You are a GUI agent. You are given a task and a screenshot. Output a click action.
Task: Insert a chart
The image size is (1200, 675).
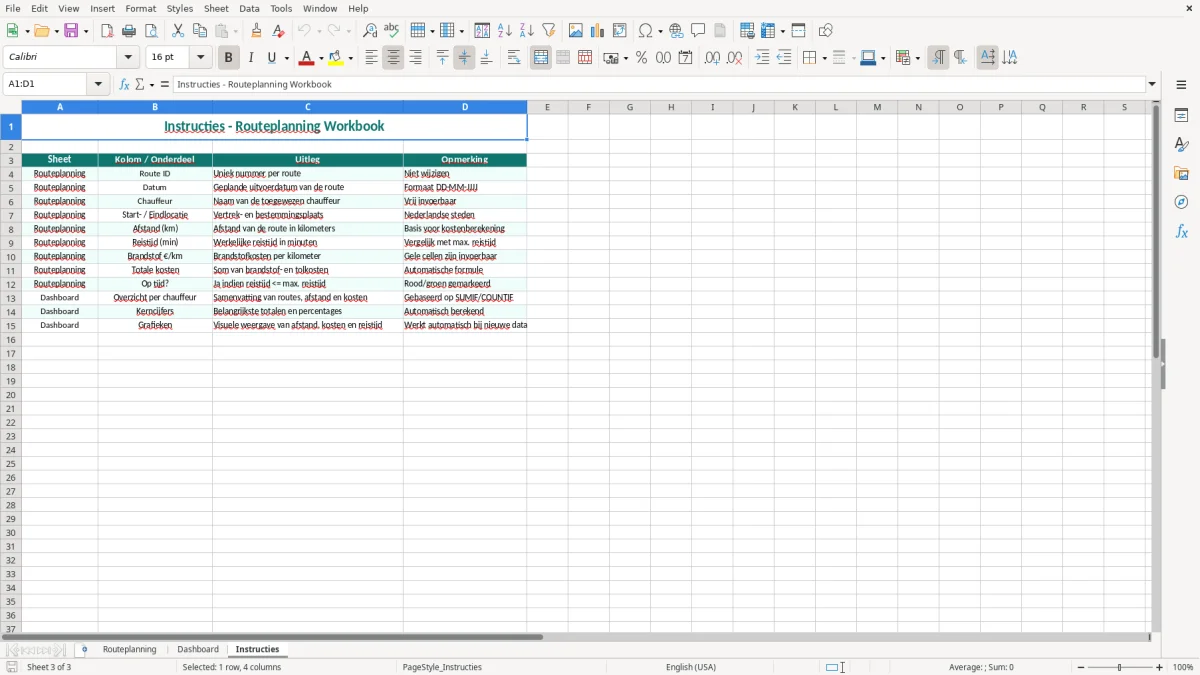598,31
